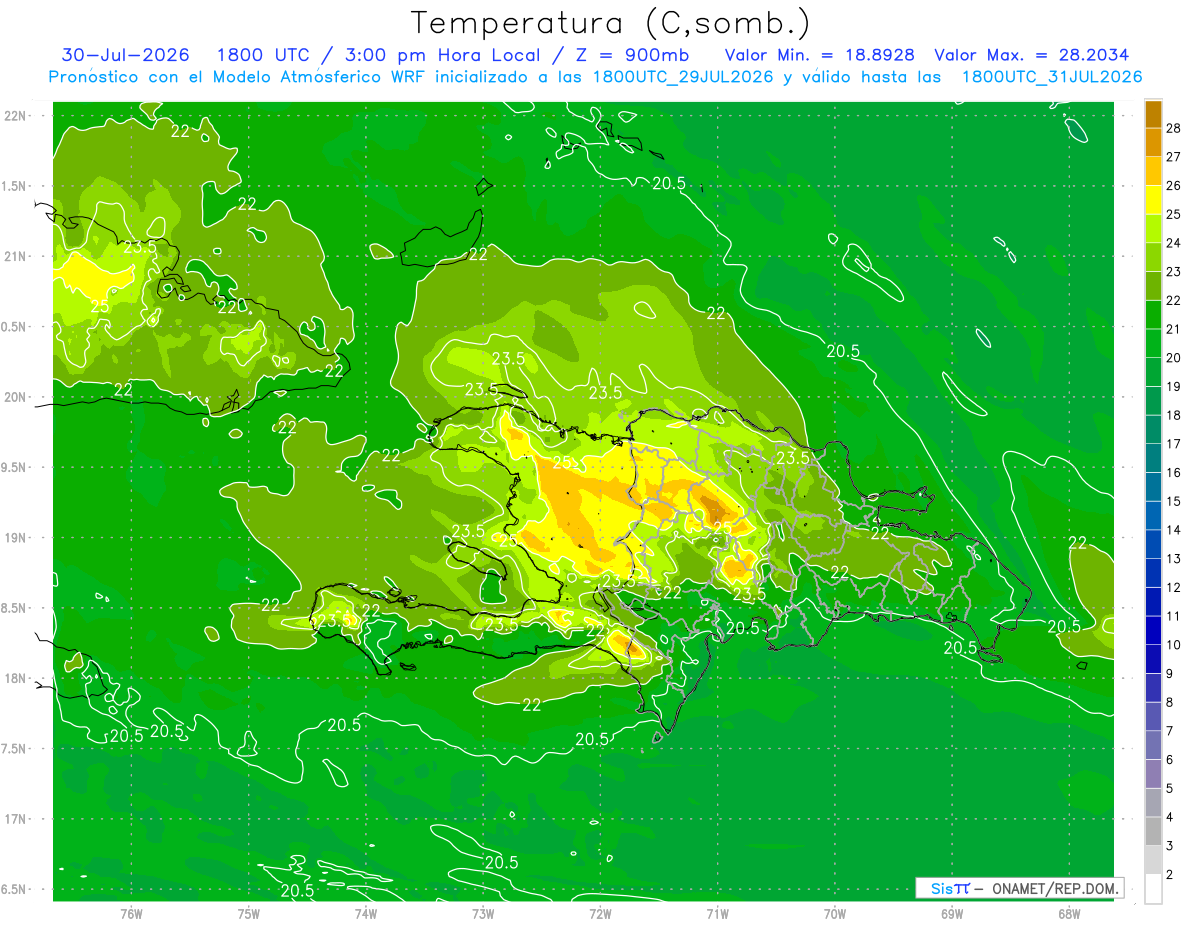
Task: Pick the yellow swatch between 25 and 26
Action: point(1153,200)
